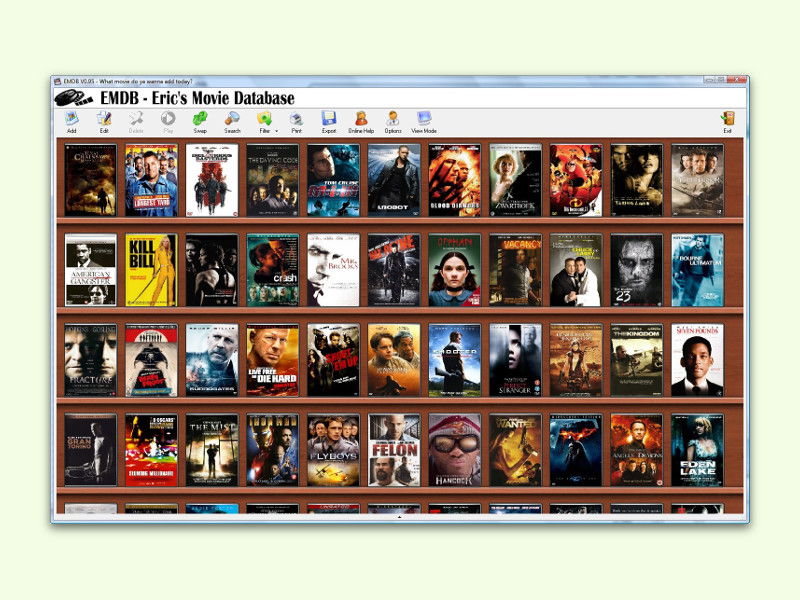Select the Iron Man cover

coord(272,450)
